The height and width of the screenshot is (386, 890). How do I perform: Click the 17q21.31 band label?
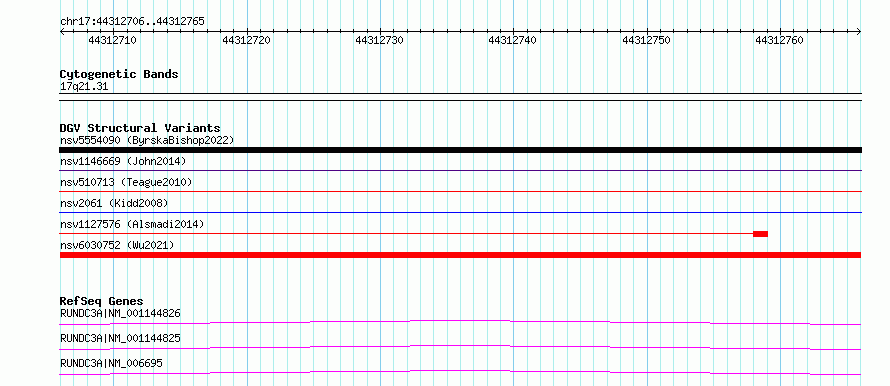pos(83,87)
